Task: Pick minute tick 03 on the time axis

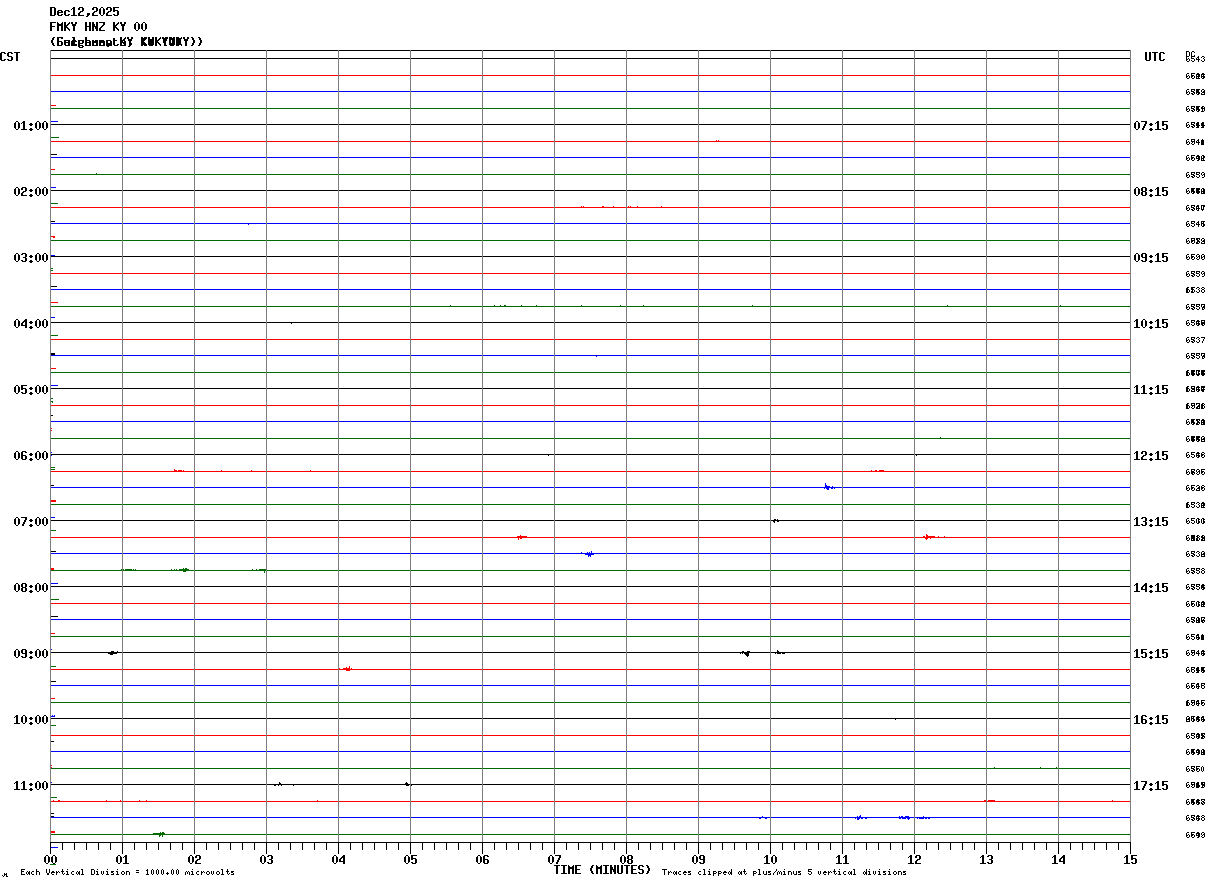Action: point(267,859)
